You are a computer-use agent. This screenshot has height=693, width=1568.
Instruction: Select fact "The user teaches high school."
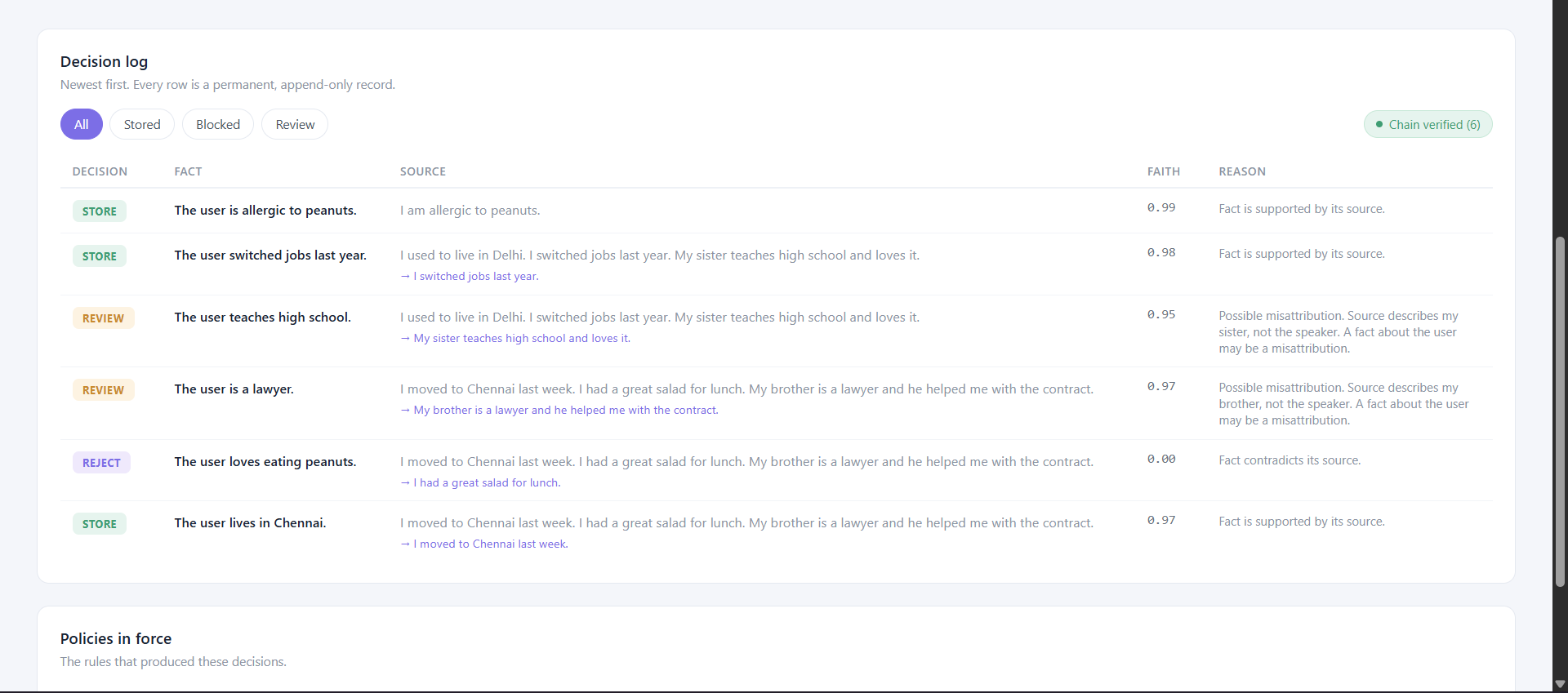(262, 318)
